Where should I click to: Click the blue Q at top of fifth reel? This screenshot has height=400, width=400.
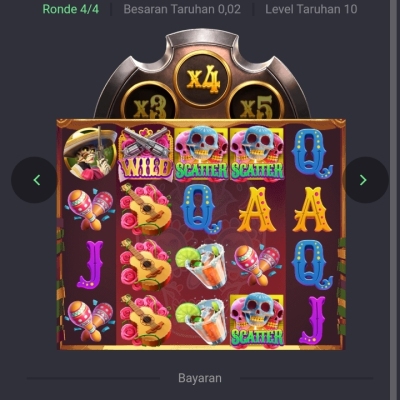(312, 154)
